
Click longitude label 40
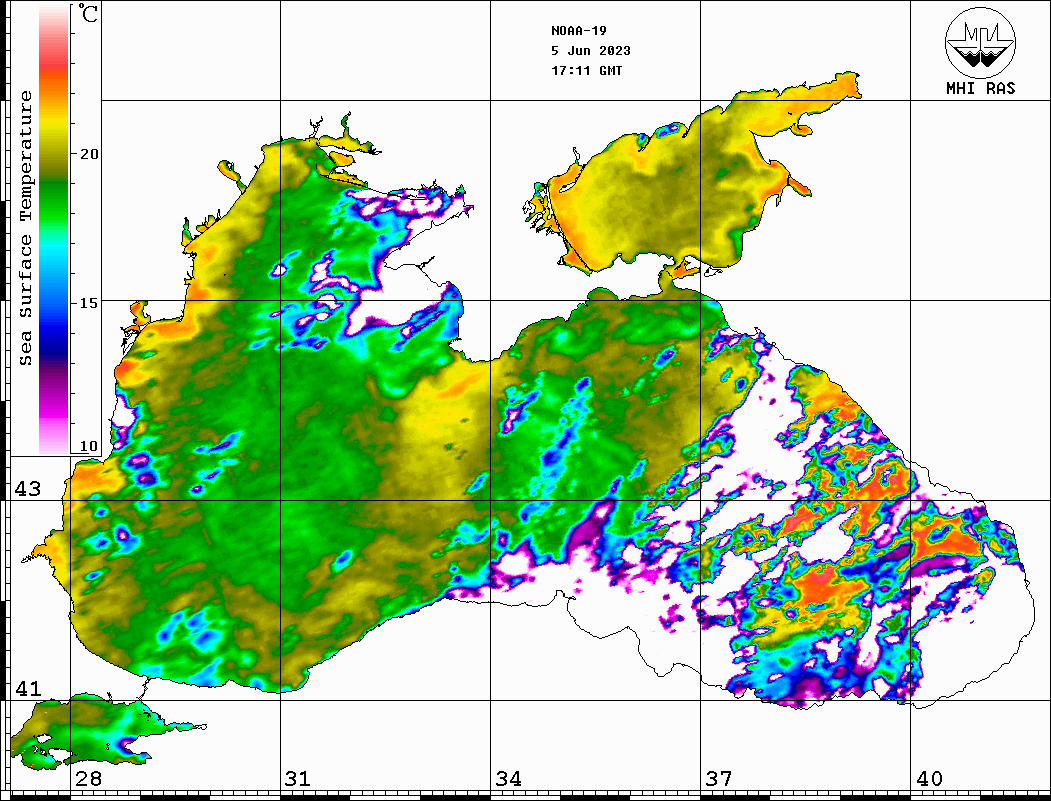(929, 779)
